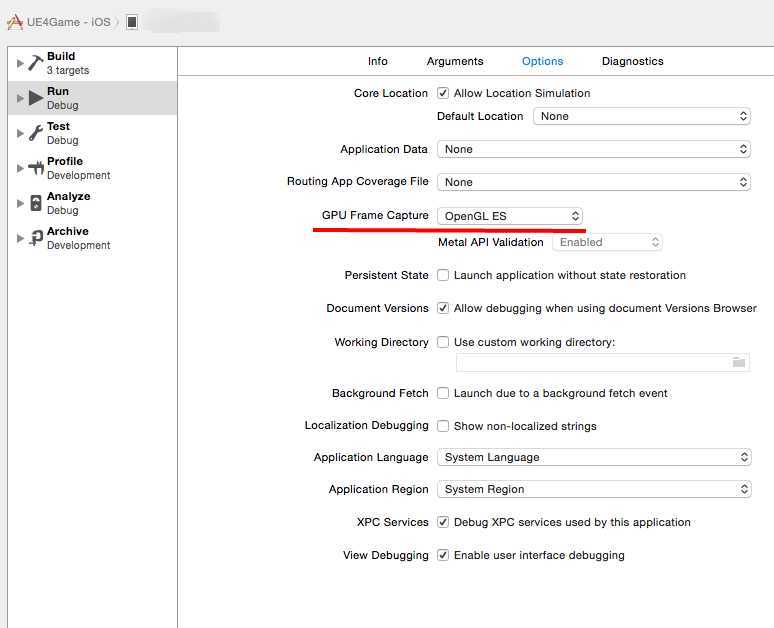Expand the Build disclosure triangle
The width and height of the screenshot is (774, 628).
[20, 63]
